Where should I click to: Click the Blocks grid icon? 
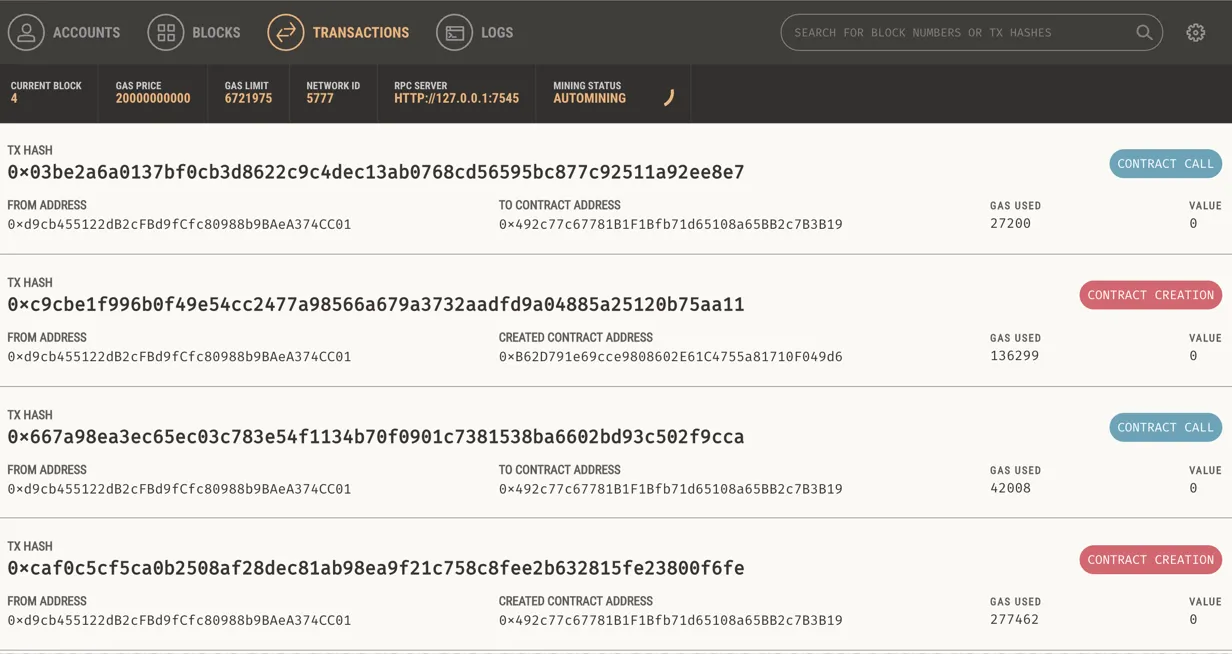coord(166,32)
